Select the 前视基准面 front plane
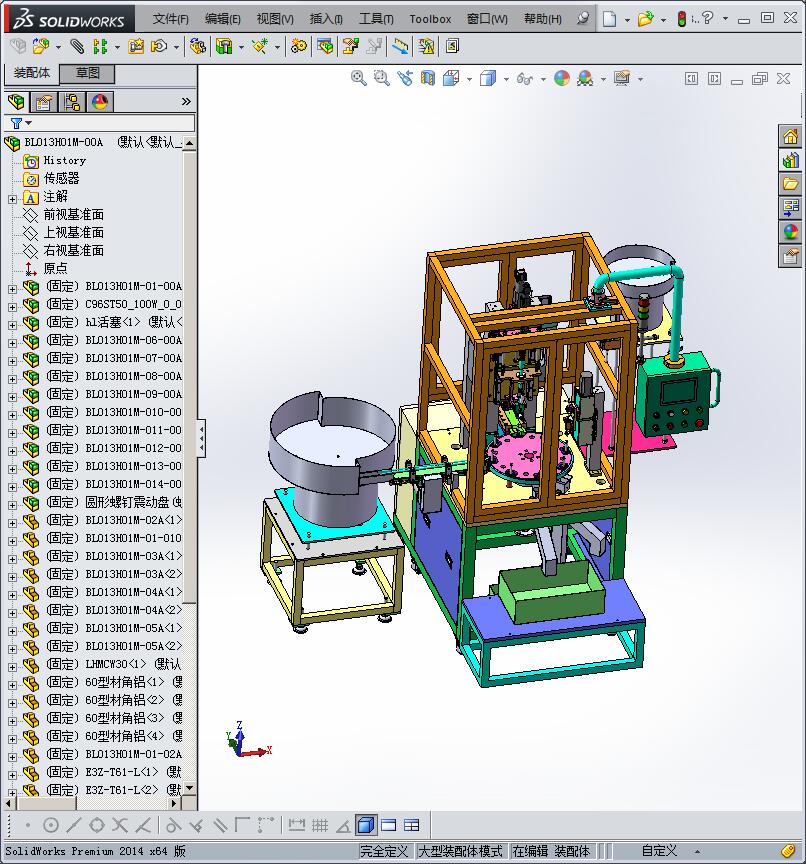This screenshot has height=864, width=806. click(x=74, y=214)
